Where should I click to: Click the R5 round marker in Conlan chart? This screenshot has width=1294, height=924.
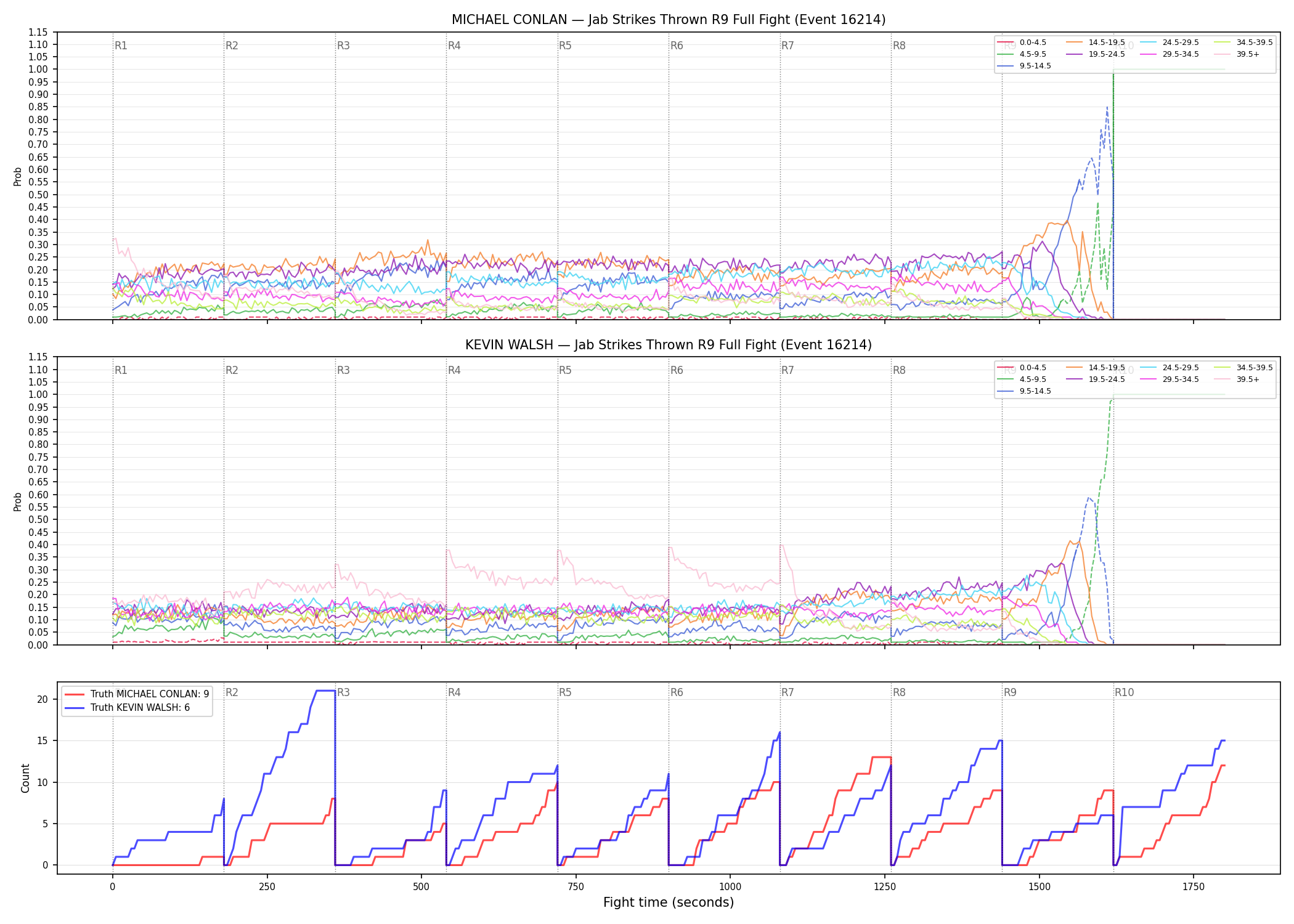point(565,46)
